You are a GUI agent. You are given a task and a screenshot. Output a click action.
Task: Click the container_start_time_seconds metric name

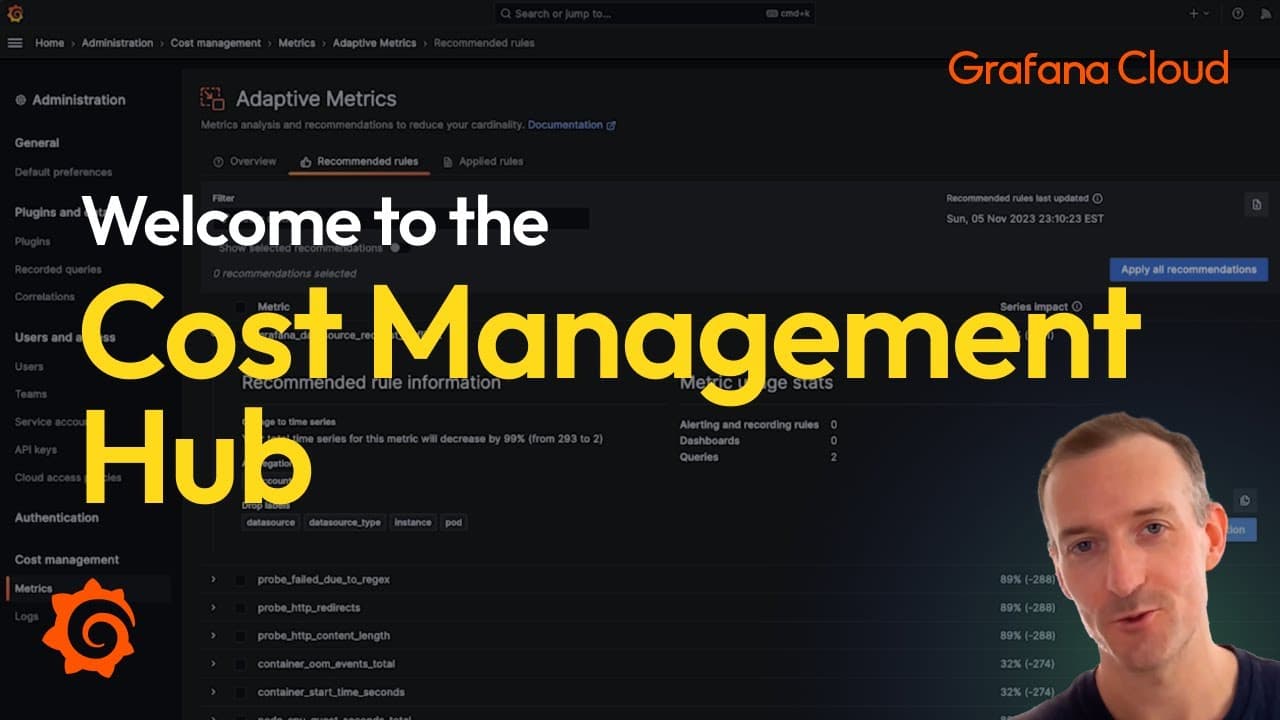coord(331,691)
